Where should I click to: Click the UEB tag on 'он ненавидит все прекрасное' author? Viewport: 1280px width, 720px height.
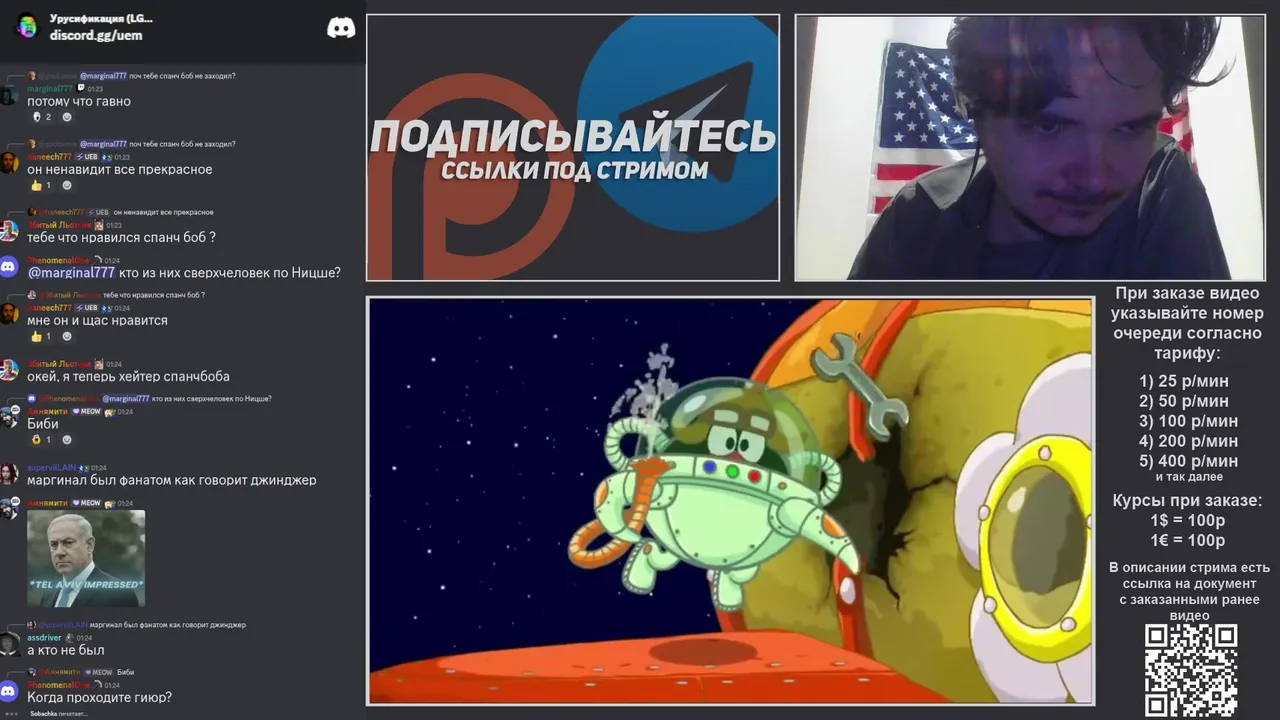click(x=87, y=157)
